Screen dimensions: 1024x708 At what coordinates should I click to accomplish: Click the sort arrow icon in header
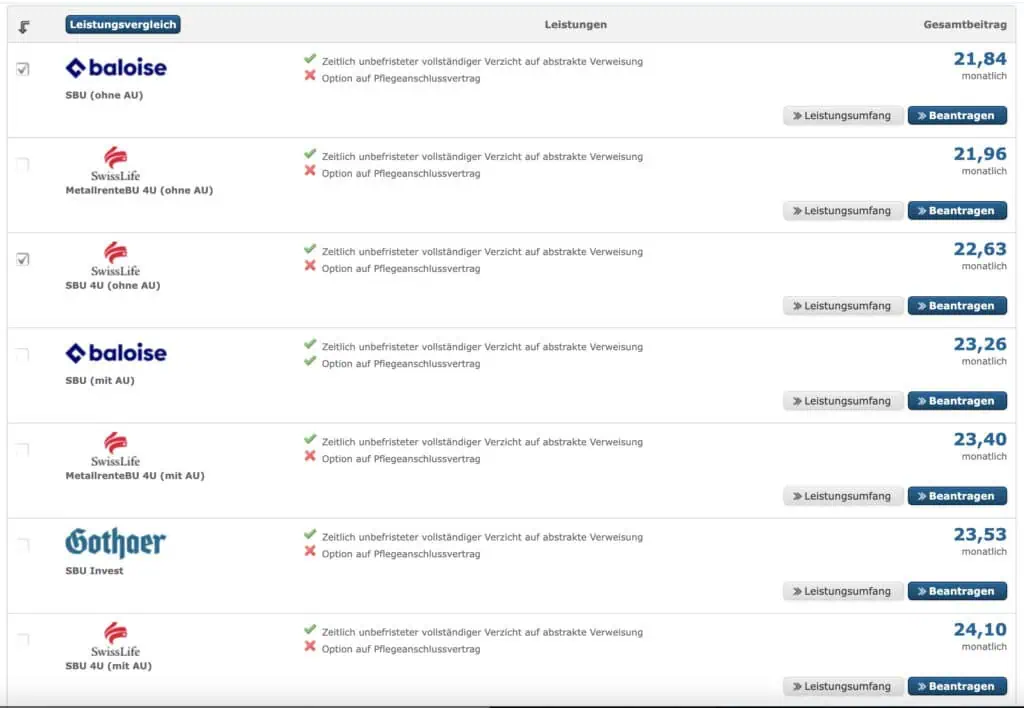pyautogui.click(x=24, y=26)
